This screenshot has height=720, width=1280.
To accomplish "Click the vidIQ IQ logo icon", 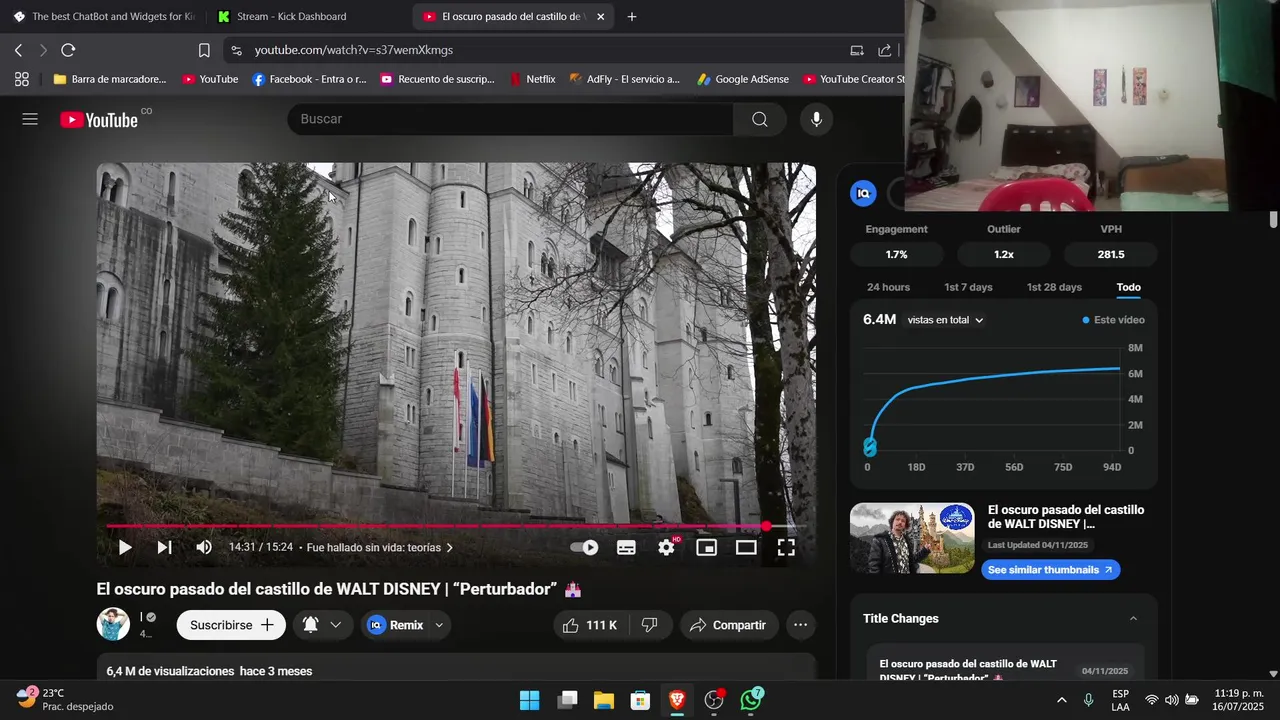I will pyautogui.click(x=863, y=193).
